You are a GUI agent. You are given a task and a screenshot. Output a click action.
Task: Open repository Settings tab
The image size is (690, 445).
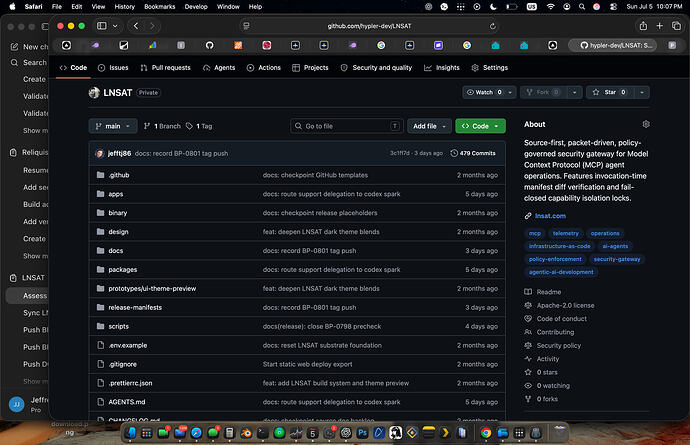[x=490, y=68]
